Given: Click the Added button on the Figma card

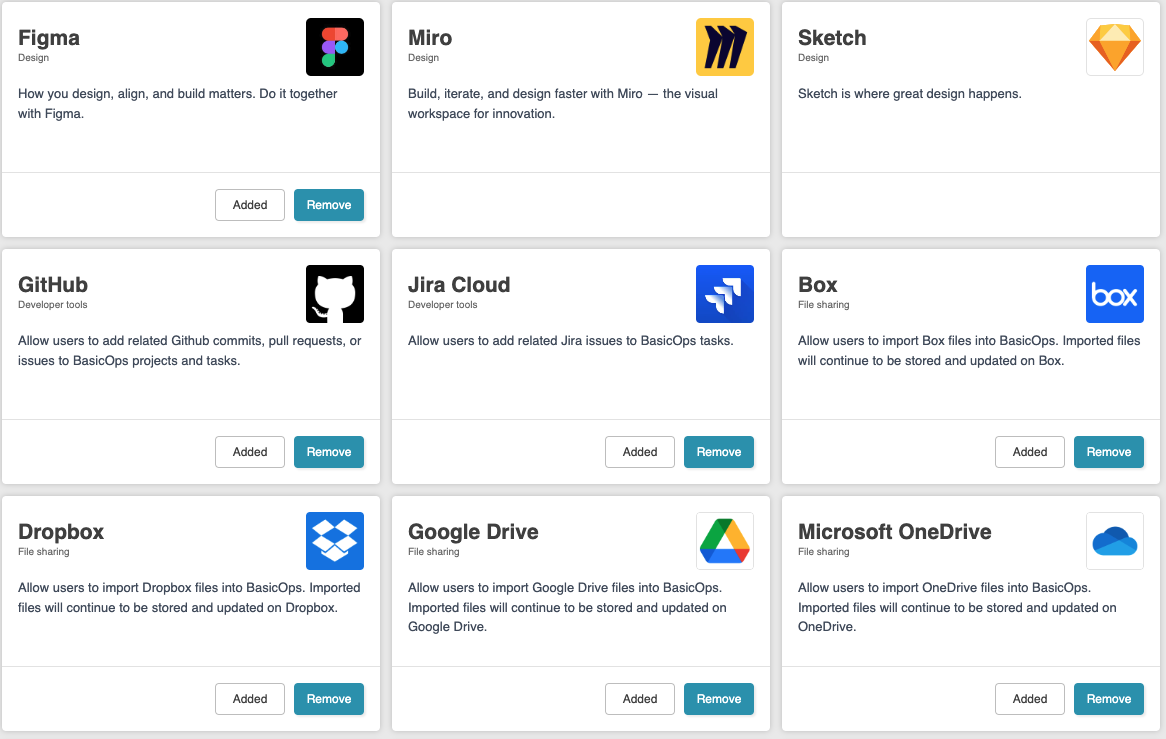Looking at the screenshot, I should 250,204.
